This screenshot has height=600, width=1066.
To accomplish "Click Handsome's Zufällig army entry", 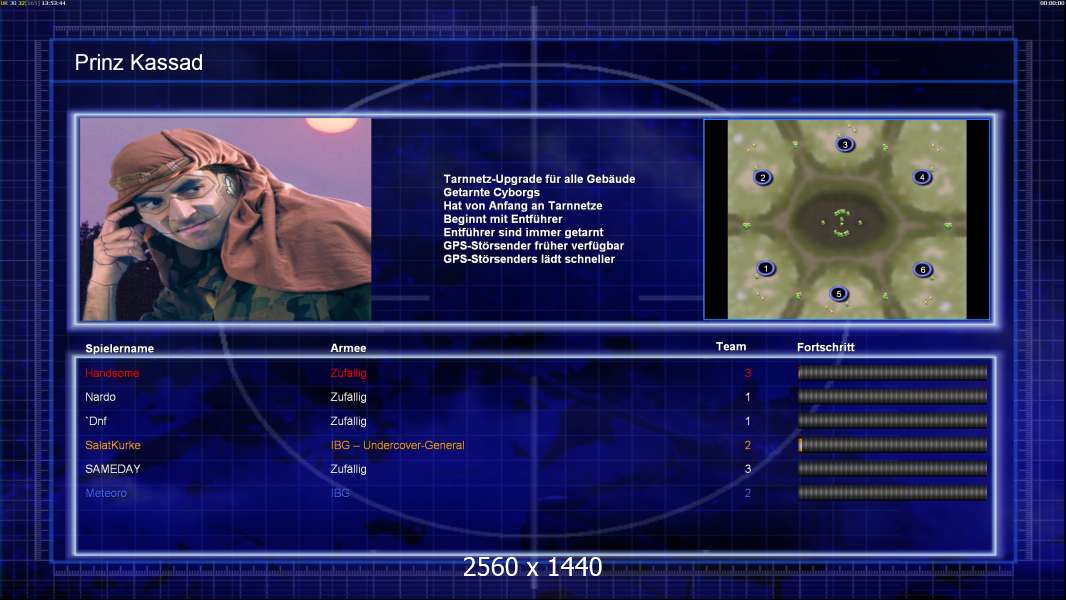I will [x=348, y=373].
